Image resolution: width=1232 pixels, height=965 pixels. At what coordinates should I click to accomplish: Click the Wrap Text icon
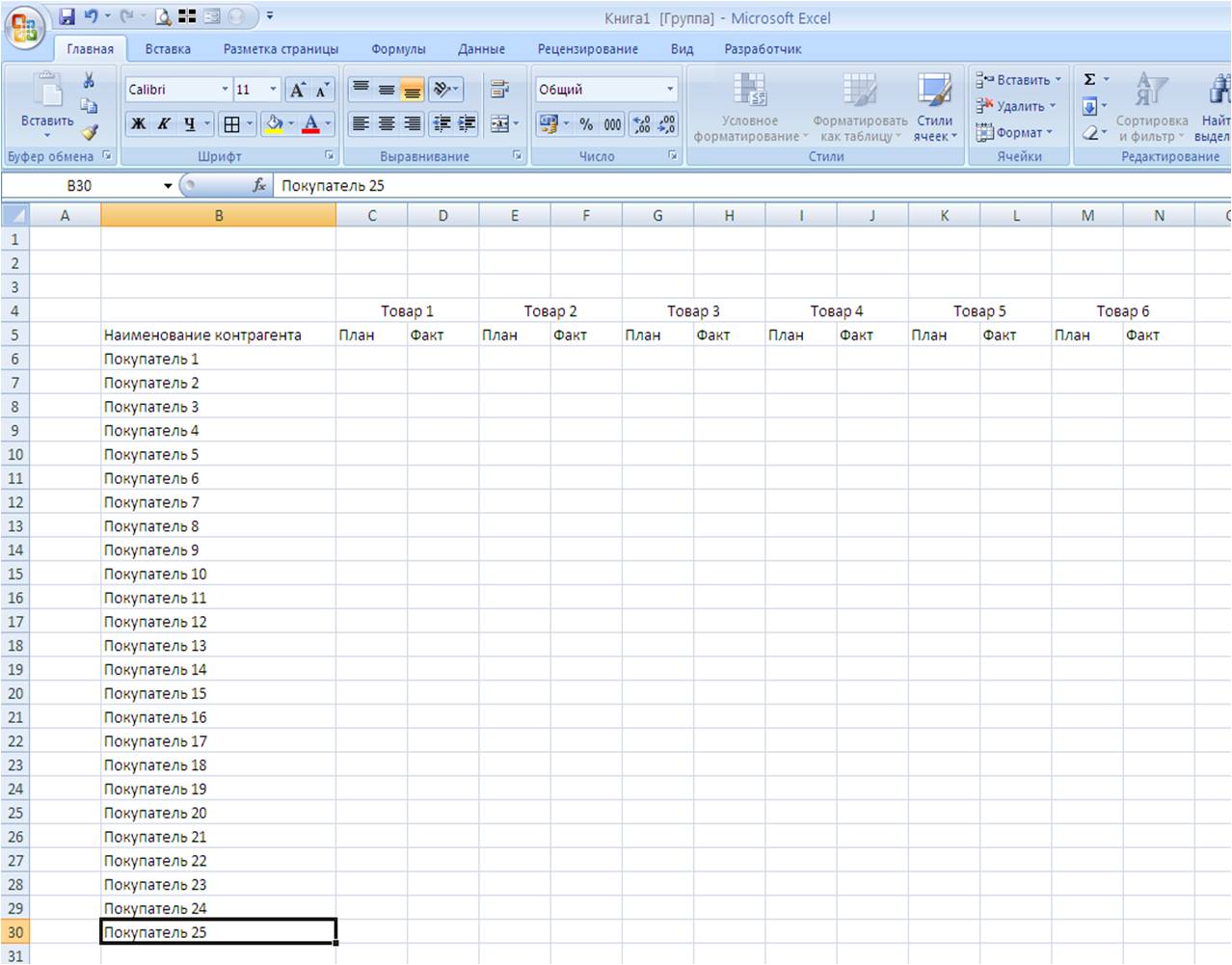click(x=499, y=90)
